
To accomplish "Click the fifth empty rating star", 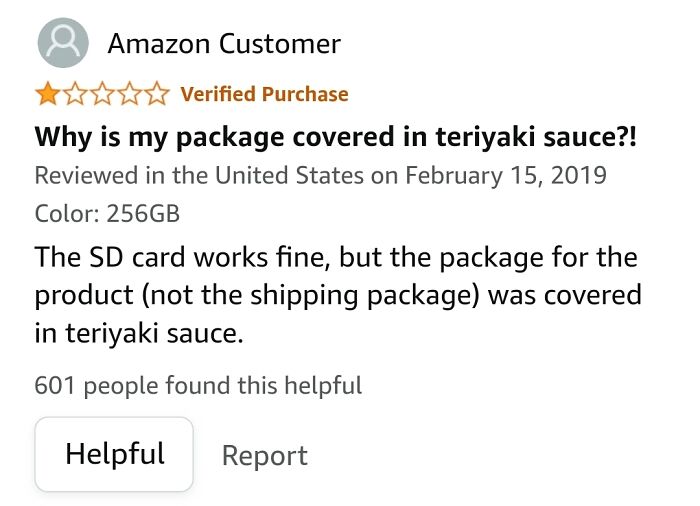I will [158, 95].
